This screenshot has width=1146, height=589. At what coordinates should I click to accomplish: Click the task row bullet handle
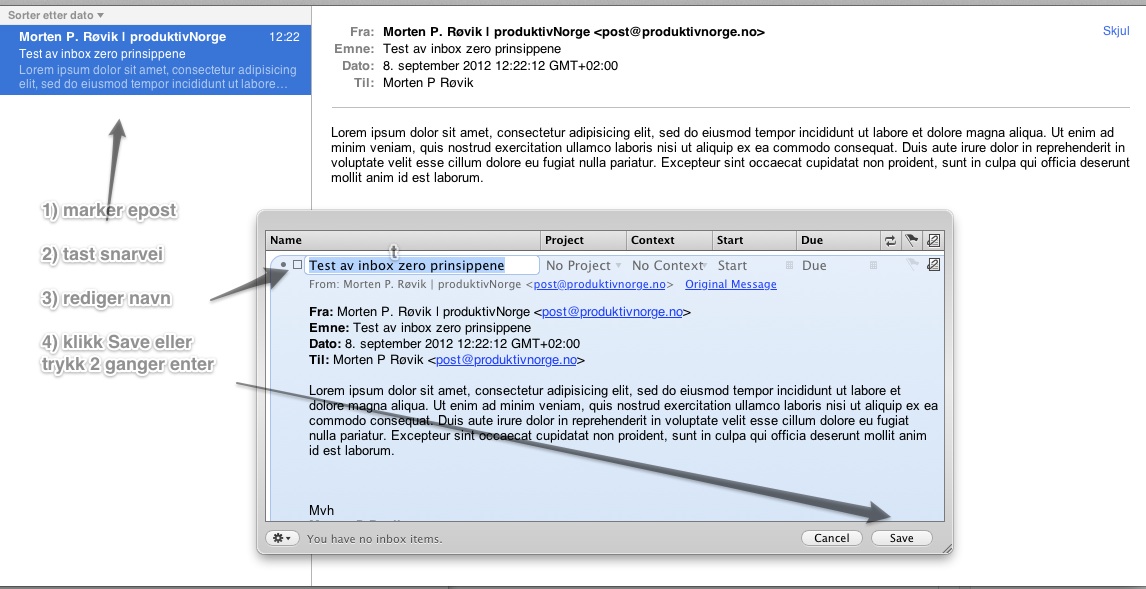click(283, 265)
